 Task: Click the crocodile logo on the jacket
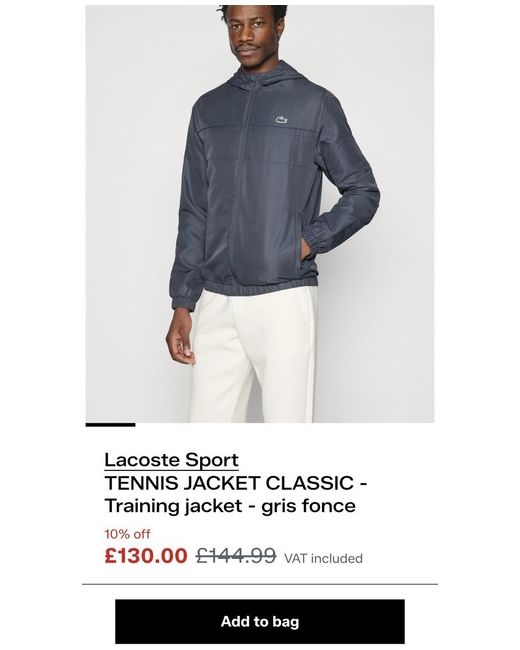tap(282, 120)
